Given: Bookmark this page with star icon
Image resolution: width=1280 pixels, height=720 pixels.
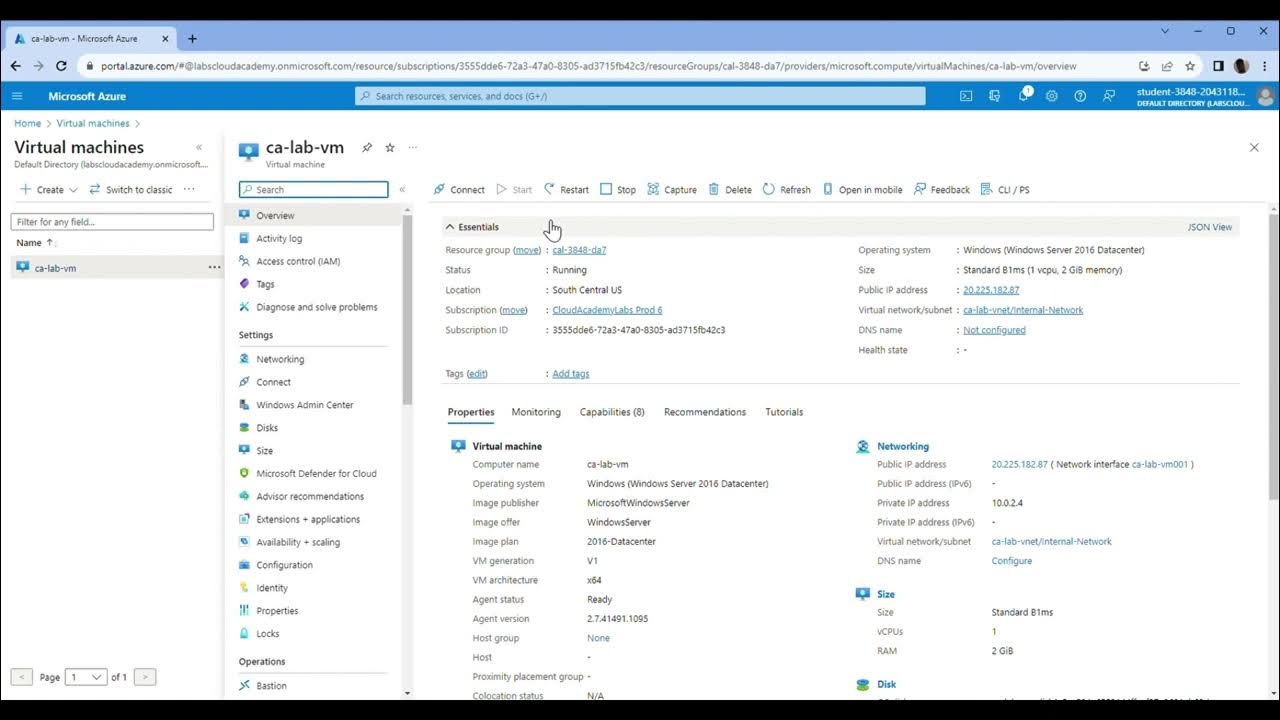Looking at the screenshot, I should coord(1190,66).
